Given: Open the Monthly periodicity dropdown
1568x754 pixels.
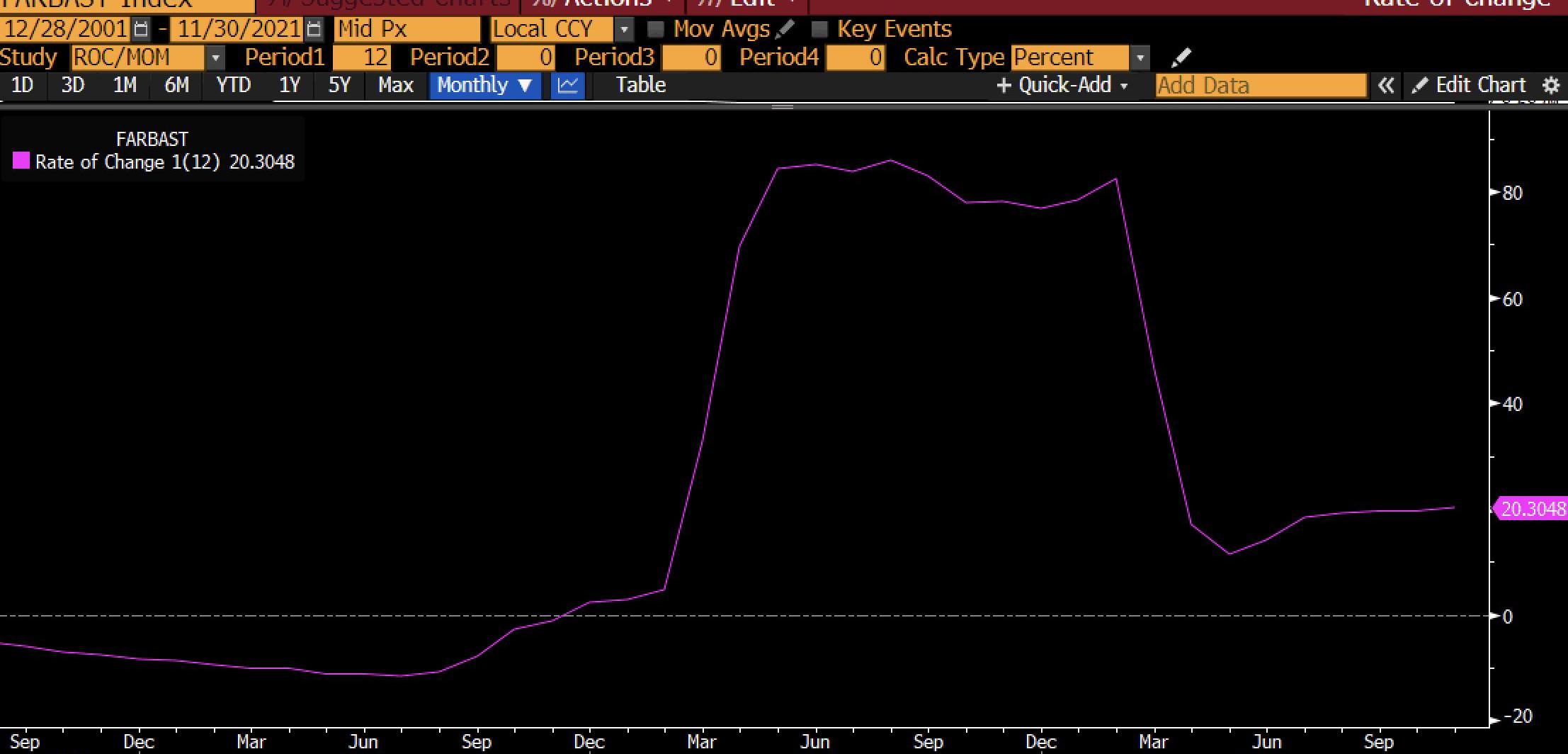Looking at the screenshot, I should pyautogui.click(x=484, y=86).
